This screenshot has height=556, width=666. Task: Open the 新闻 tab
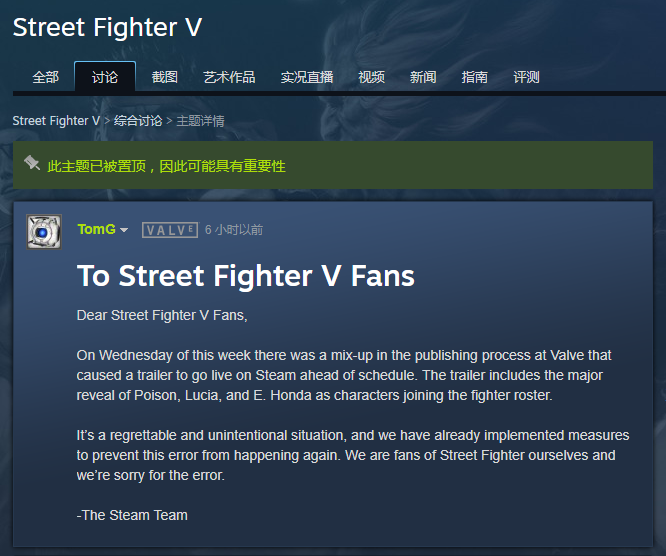pos(423,77)
